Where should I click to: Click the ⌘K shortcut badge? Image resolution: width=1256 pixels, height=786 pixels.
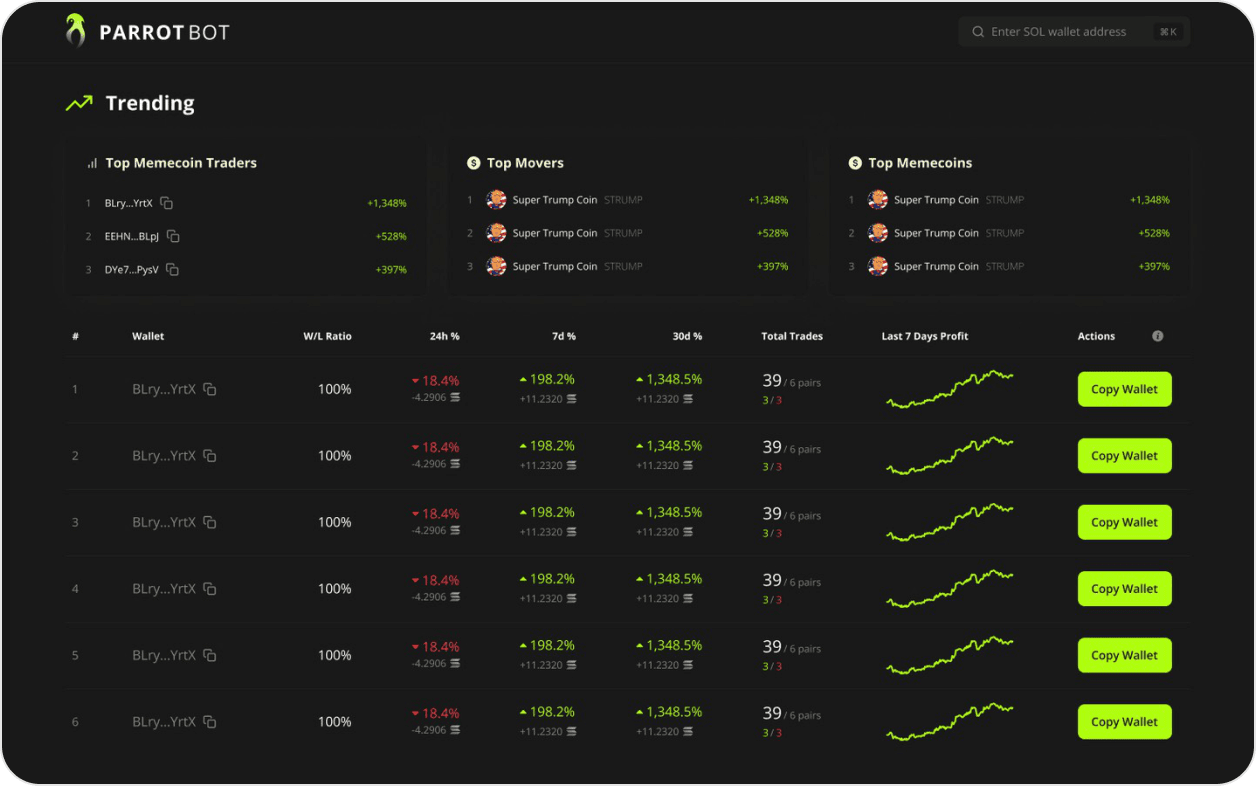click(1168, 32)
